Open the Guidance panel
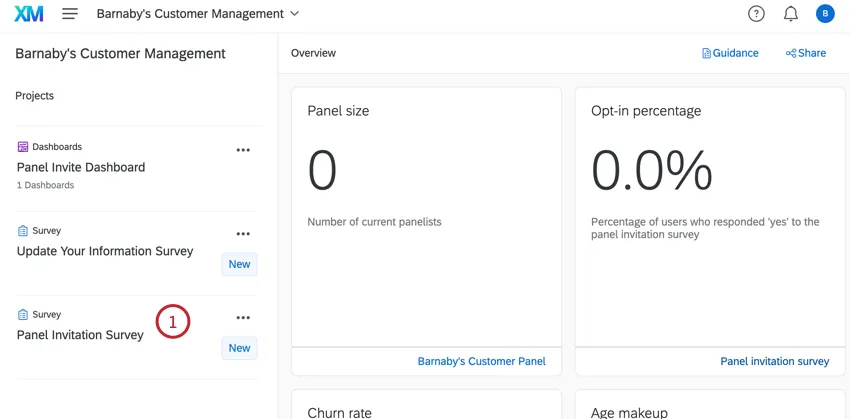The image size is (850, 419). 730,53
